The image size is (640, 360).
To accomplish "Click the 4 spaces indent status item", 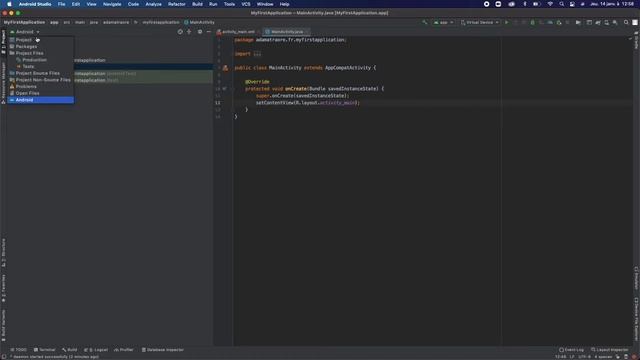I will point(602,357).
